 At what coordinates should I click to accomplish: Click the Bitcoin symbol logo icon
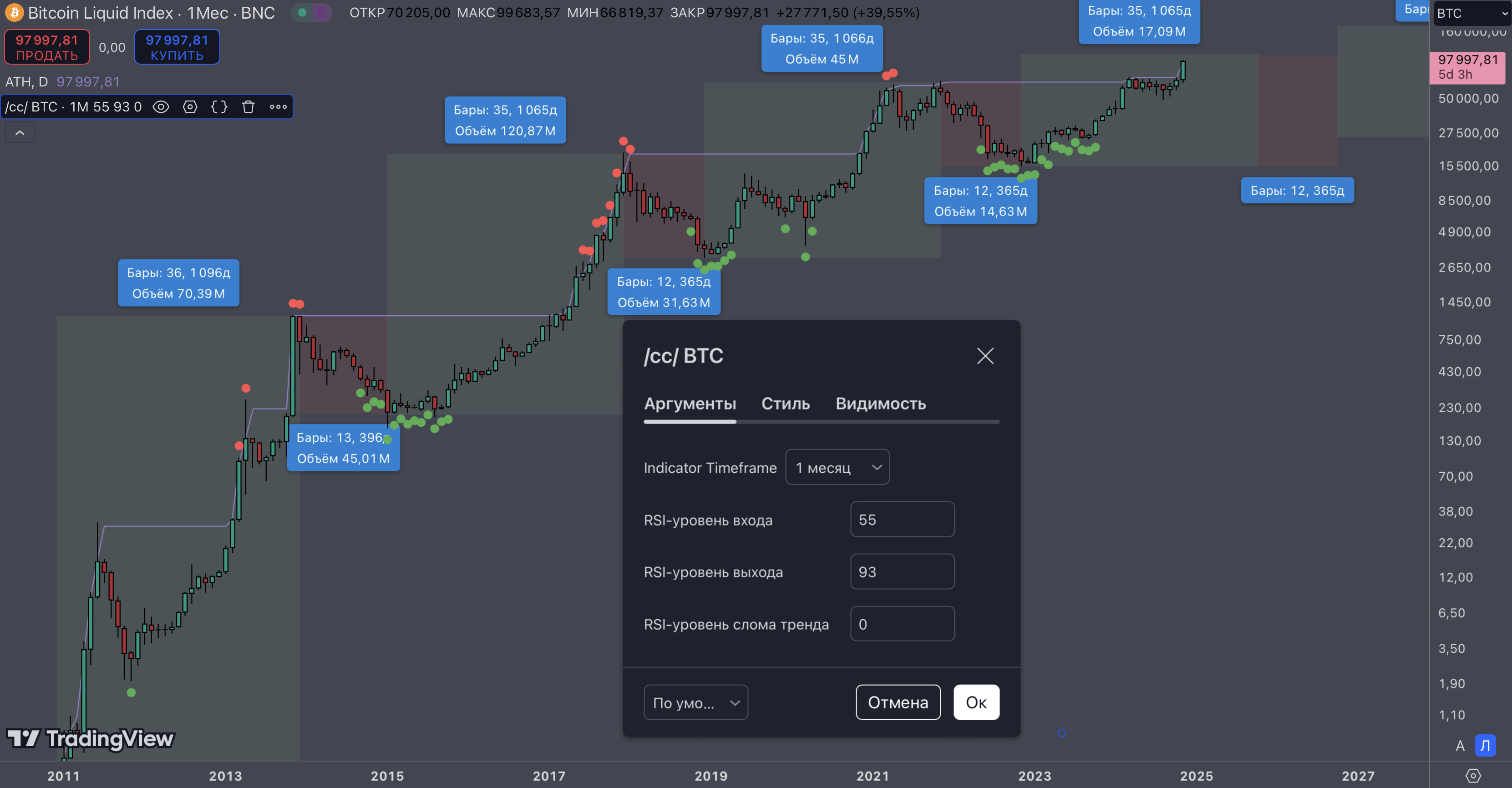click(14, 12)
